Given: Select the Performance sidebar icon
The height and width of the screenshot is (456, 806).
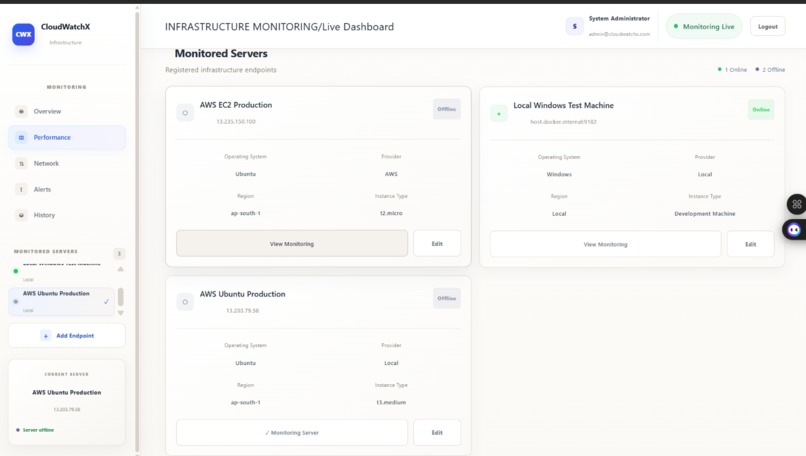Looking at the screenshot, I should [x=21, y=137].
